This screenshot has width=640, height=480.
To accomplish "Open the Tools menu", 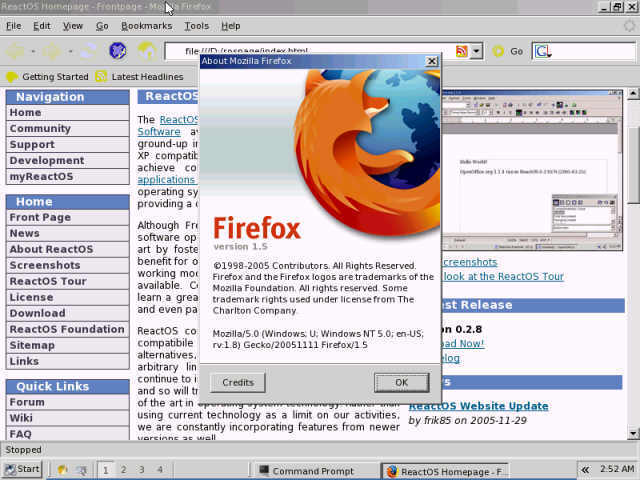I will pos(197,25).
